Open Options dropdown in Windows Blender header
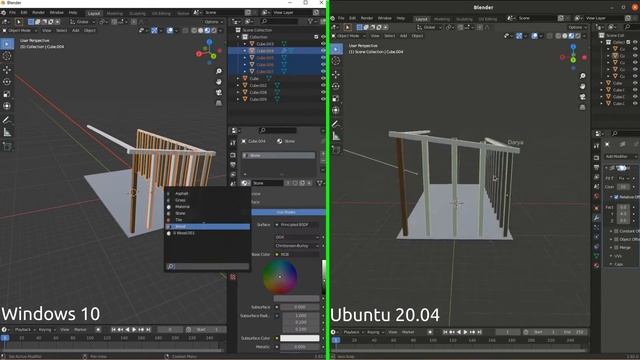640x360 pixels. coord(213,22)
